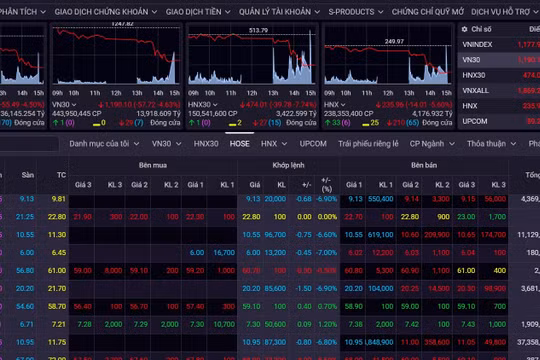540x360 pixels.
Task: Click HNX30 volume 150,541,600 CP
Action: click(212, 114)
